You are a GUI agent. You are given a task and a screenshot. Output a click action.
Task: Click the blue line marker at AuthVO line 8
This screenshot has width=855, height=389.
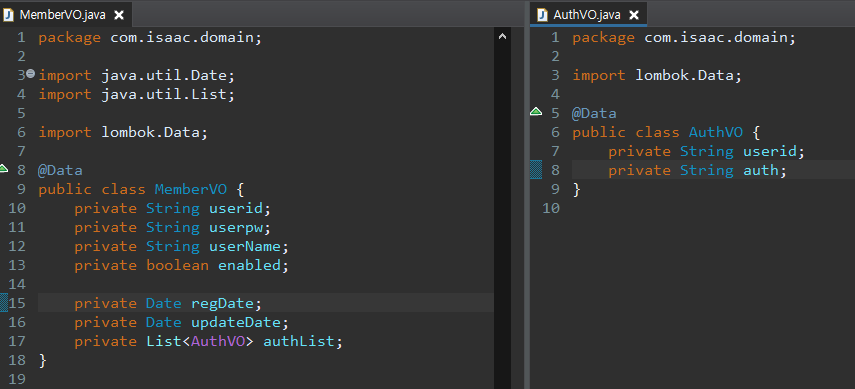pyautogui.click(x=537, y=170)
